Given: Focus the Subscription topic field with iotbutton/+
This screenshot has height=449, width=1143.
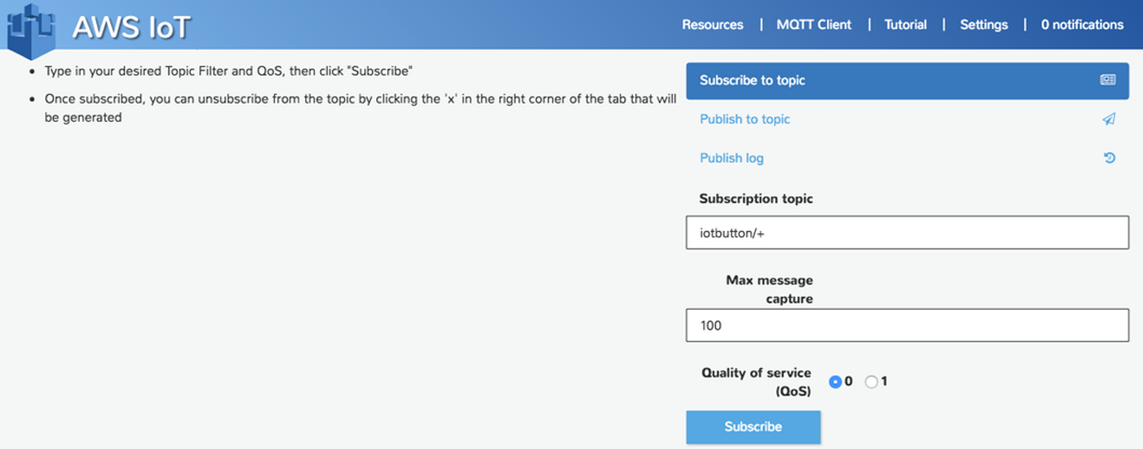Looking at the screenshot, I should pyautogui.click(x=906, y=233).
